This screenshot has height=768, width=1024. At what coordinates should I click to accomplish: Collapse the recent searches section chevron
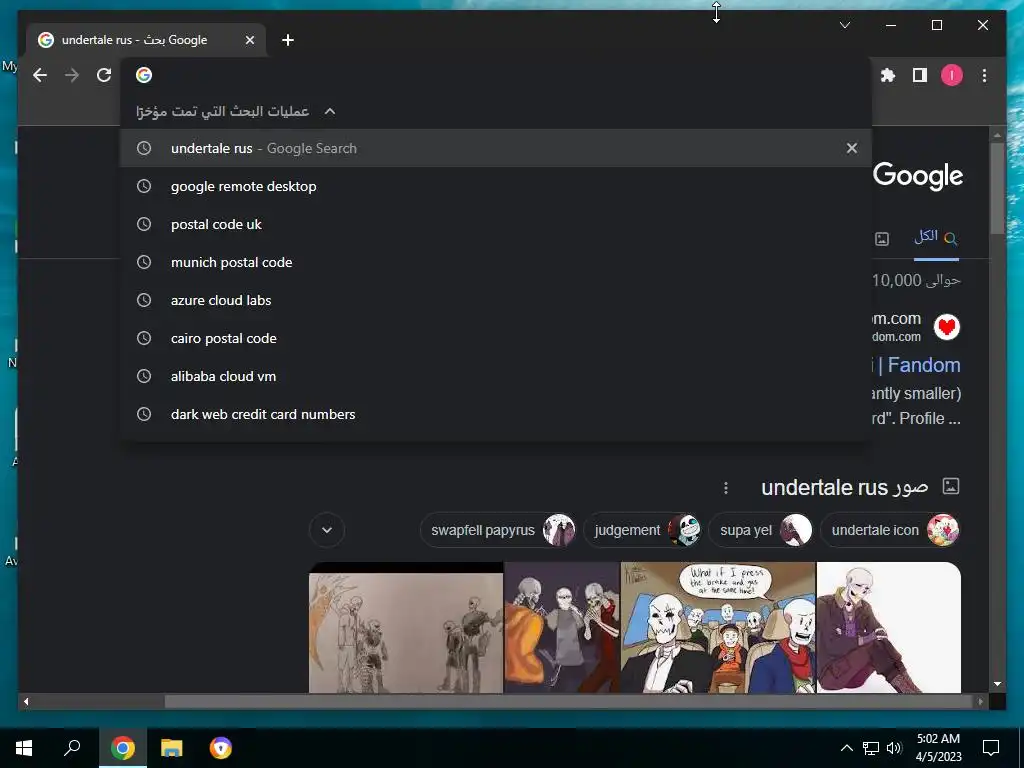[330, 112]
